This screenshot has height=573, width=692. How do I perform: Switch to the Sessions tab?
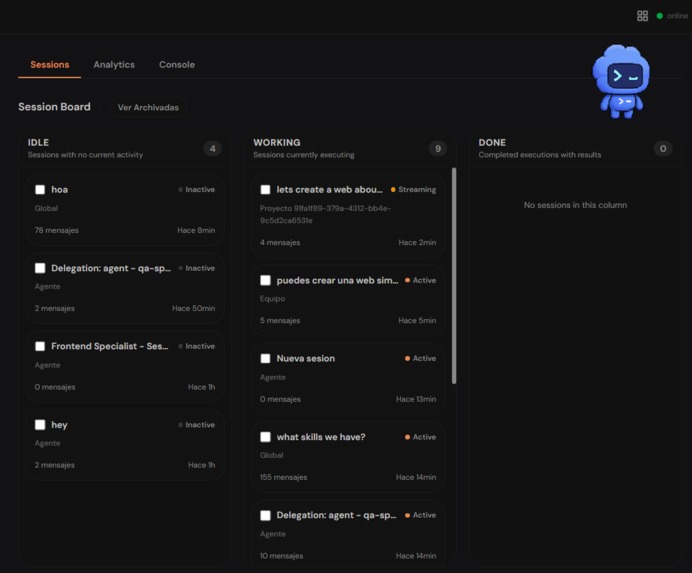click(49, 64)
